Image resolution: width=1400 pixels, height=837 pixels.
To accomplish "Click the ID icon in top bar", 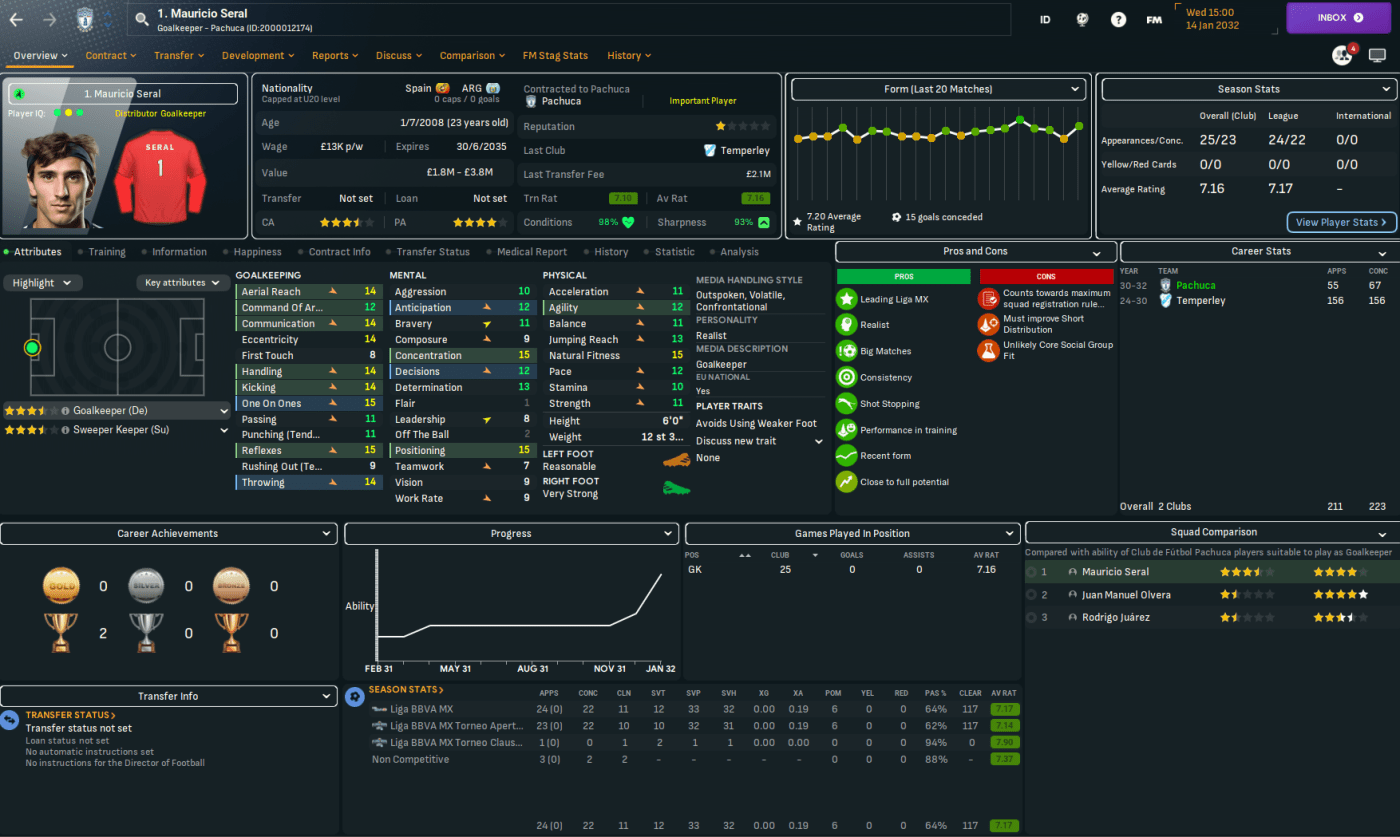I will point(1045,19).
